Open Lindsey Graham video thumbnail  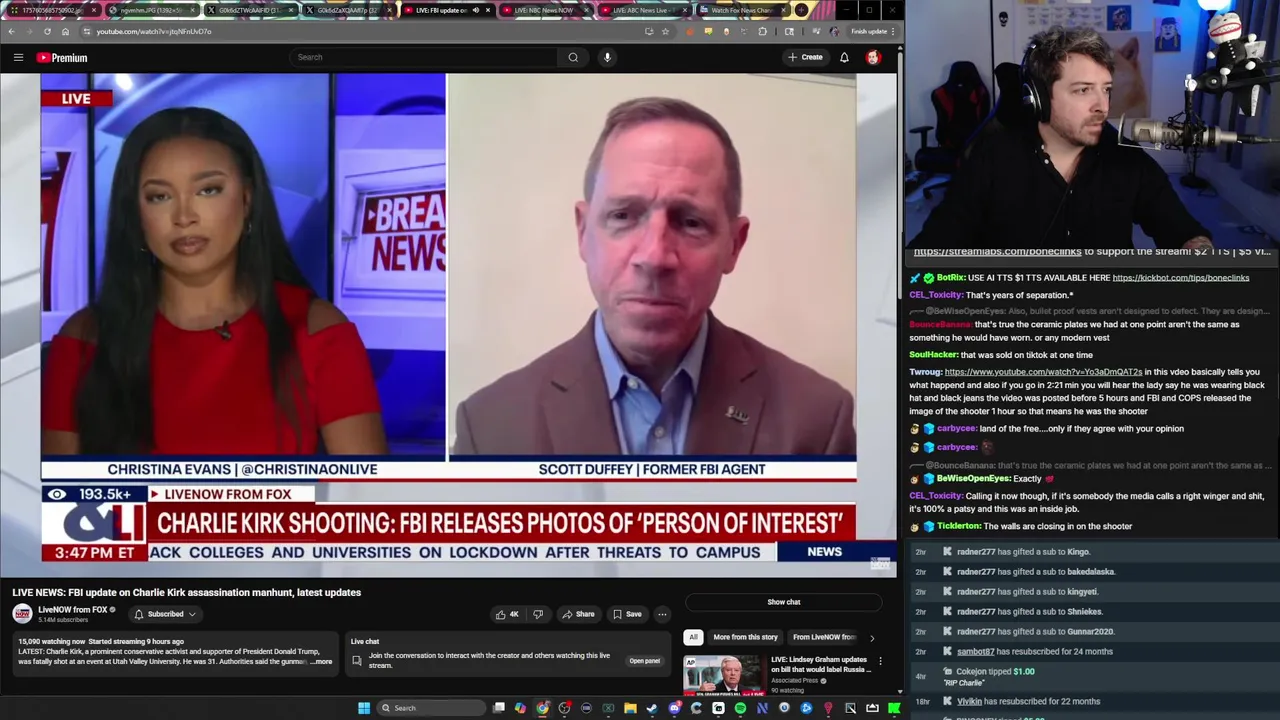click(723, 675)
